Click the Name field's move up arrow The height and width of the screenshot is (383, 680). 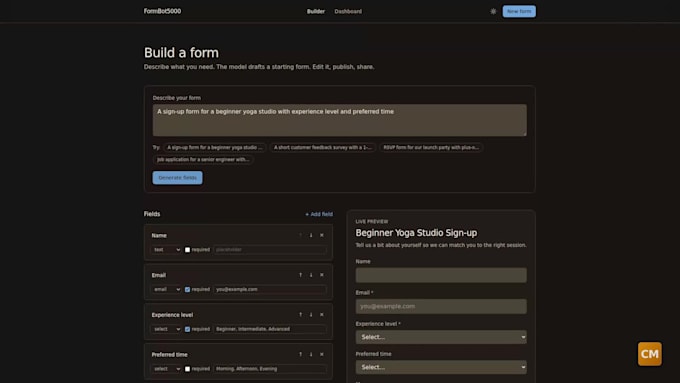pyautogui.click(x=300, y=235)
